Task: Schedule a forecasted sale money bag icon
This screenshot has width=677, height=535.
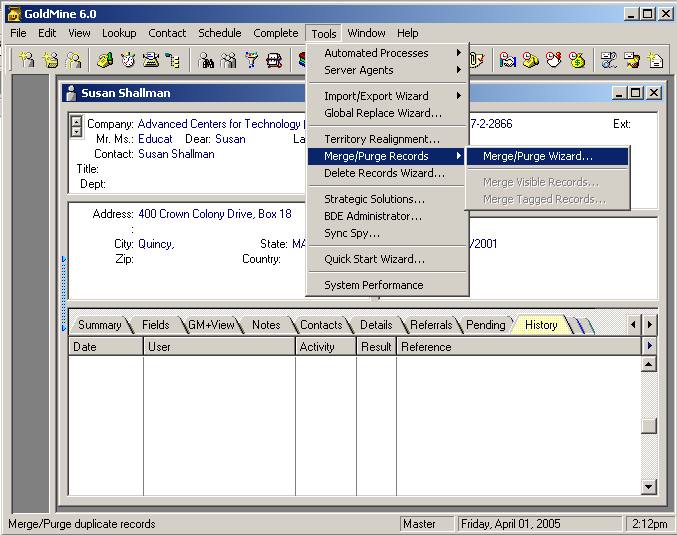Action: click(577, 60)
